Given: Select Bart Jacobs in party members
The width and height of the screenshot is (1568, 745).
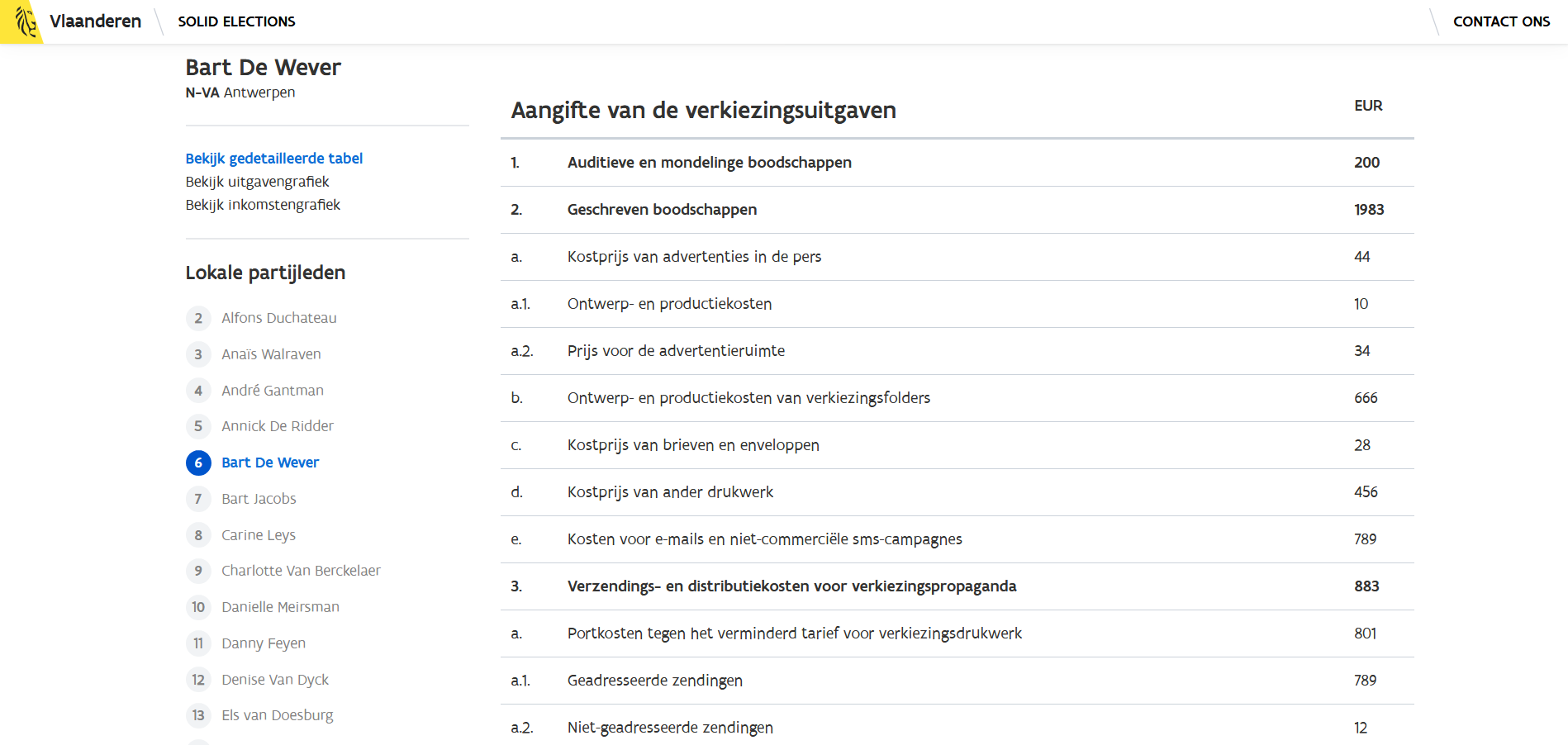Looking at the screenshot, I should (259, 499).
